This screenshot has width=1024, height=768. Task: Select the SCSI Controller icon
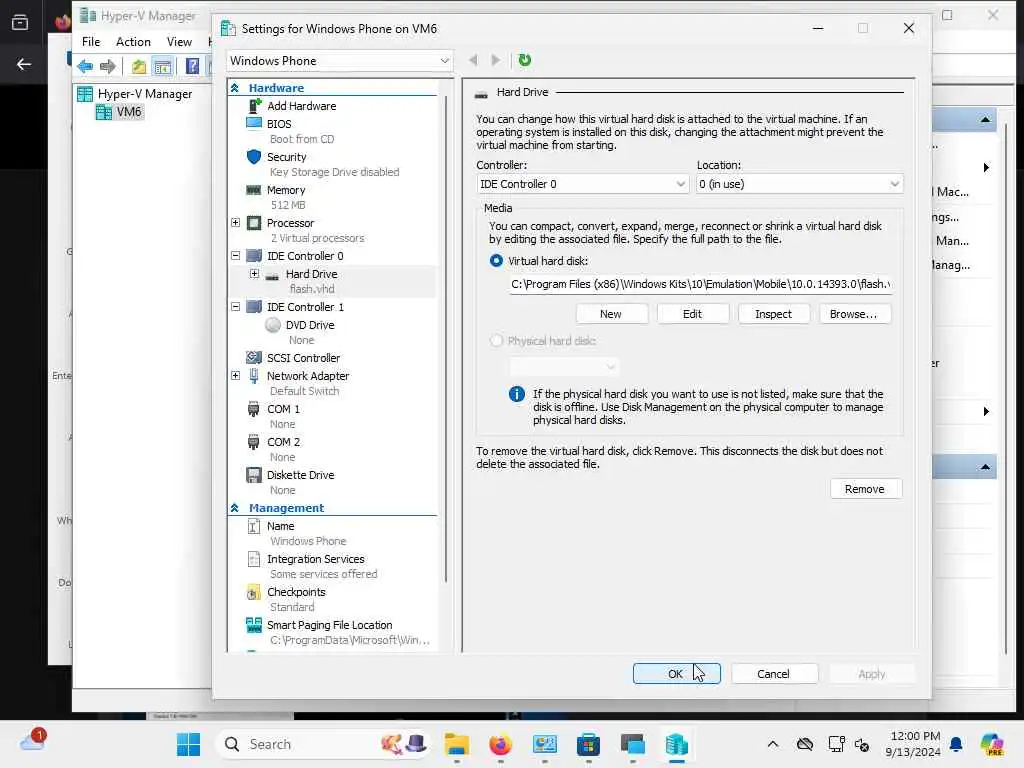pos(254,358)
